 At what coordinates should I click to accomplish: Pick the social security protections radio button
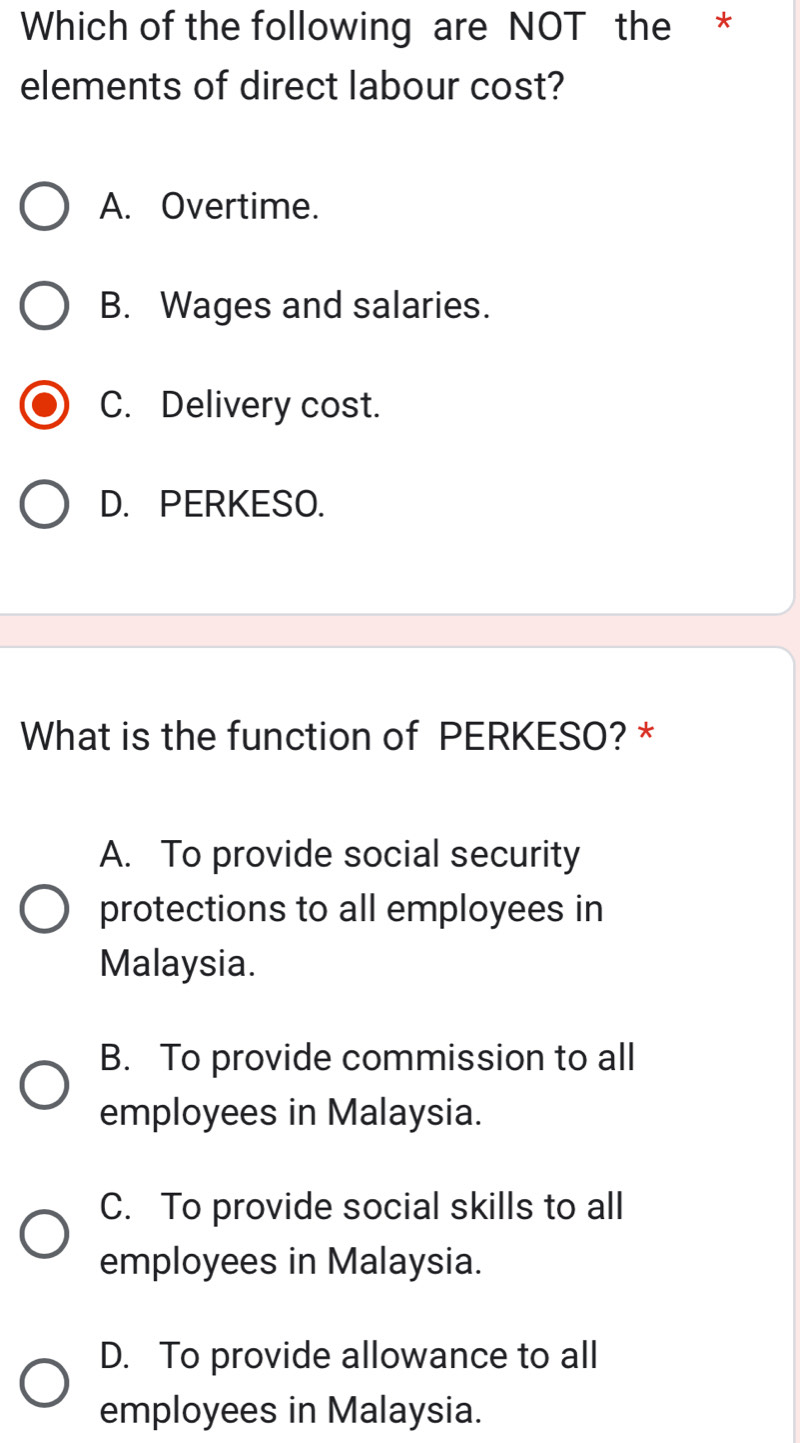pos(45,910)
